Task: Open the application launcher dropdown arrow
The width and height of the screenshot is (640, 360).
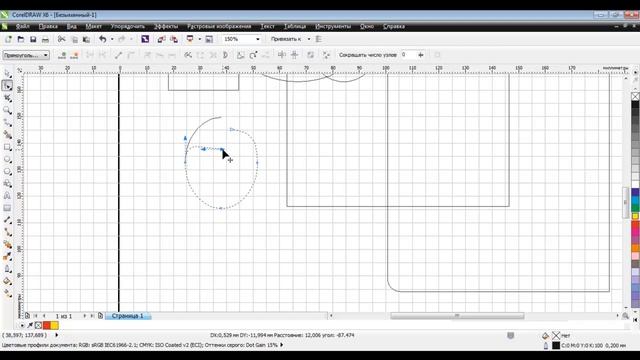Action: click(x=199, y=39)
